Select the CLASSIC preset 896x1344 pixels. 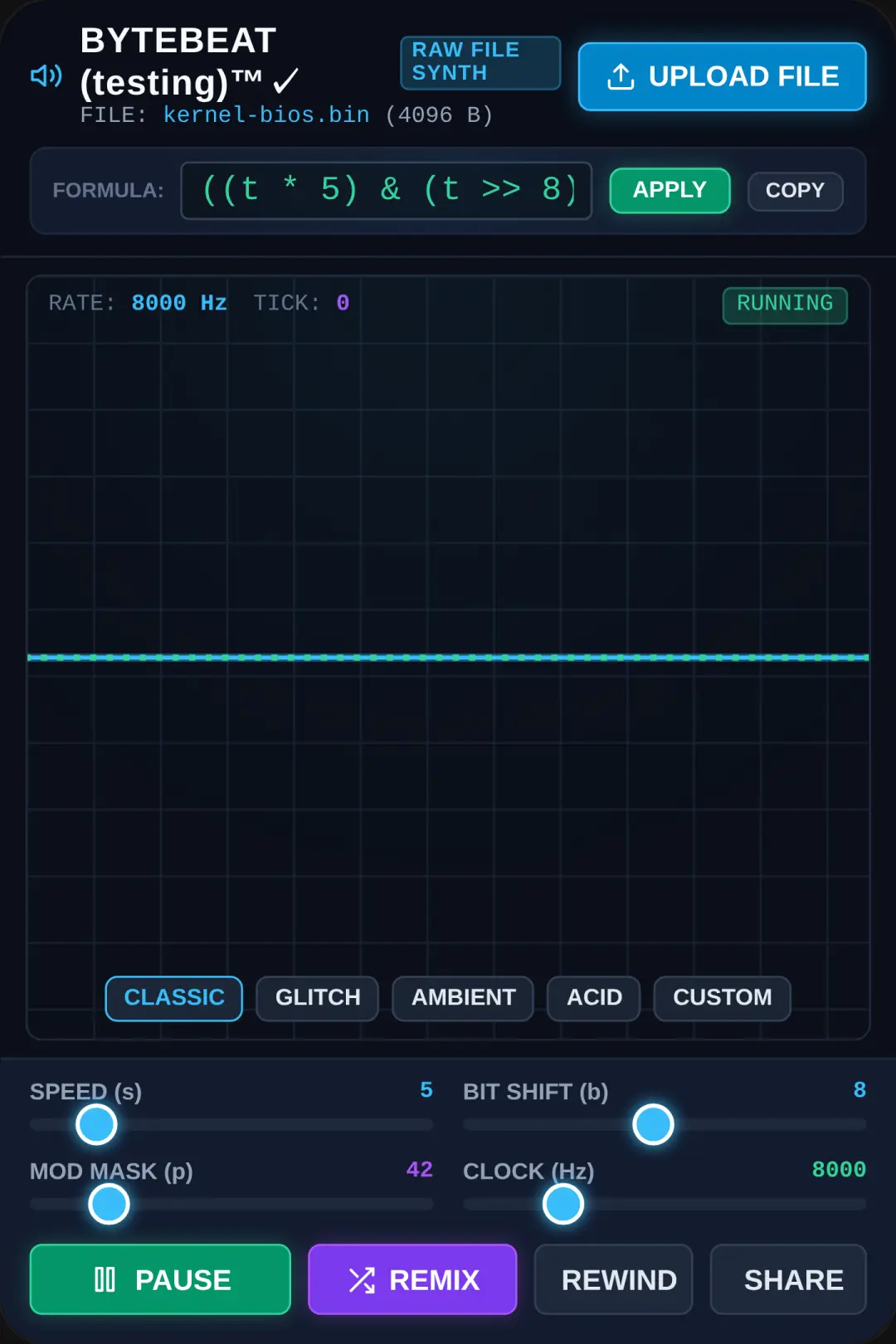(x=174, y=998)
